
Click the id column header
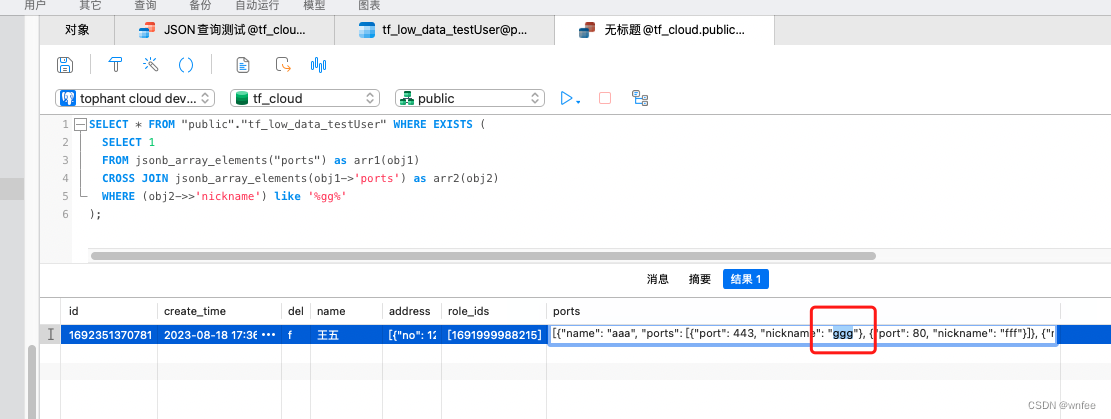pos(109,311)
